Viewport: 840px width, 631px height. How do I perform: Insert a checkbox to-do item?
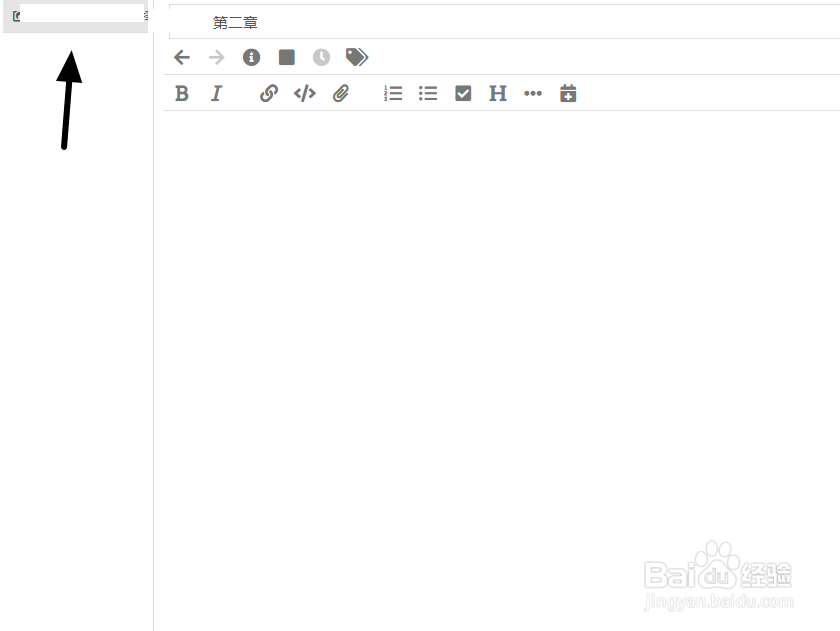point(463,94)
